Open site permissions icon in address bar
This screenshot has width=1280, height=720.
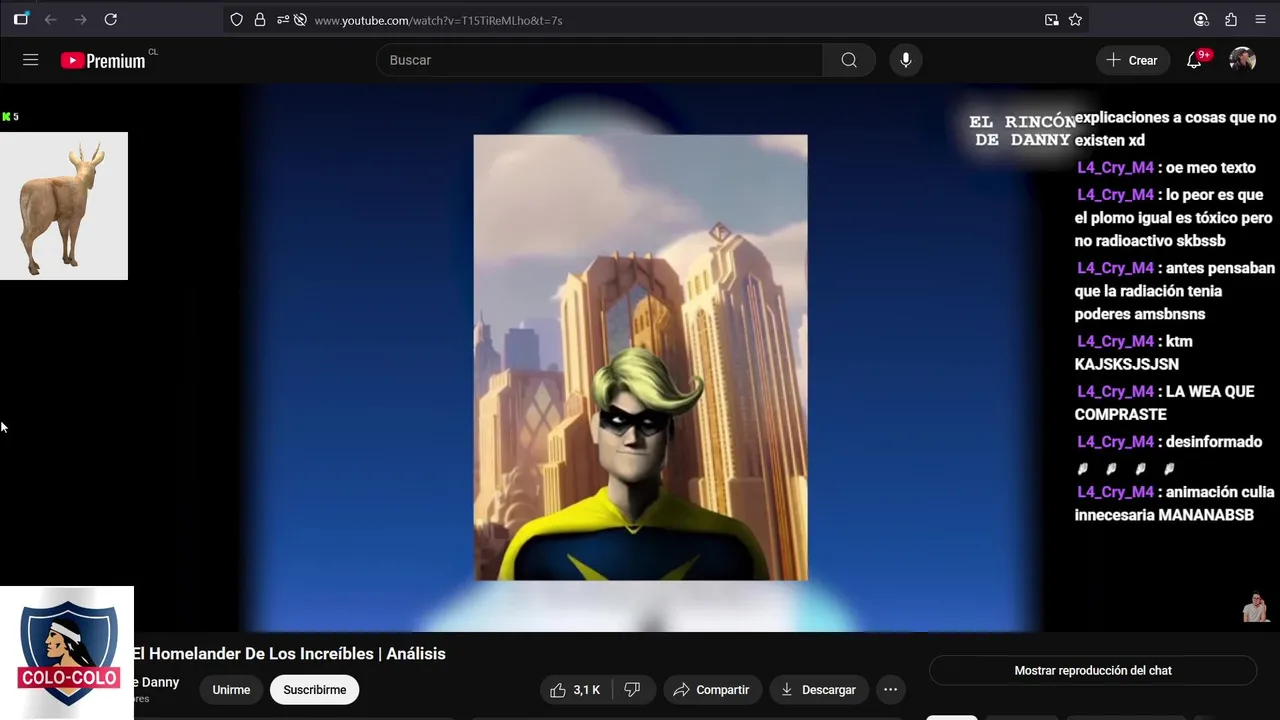click(x=283, y=20)
